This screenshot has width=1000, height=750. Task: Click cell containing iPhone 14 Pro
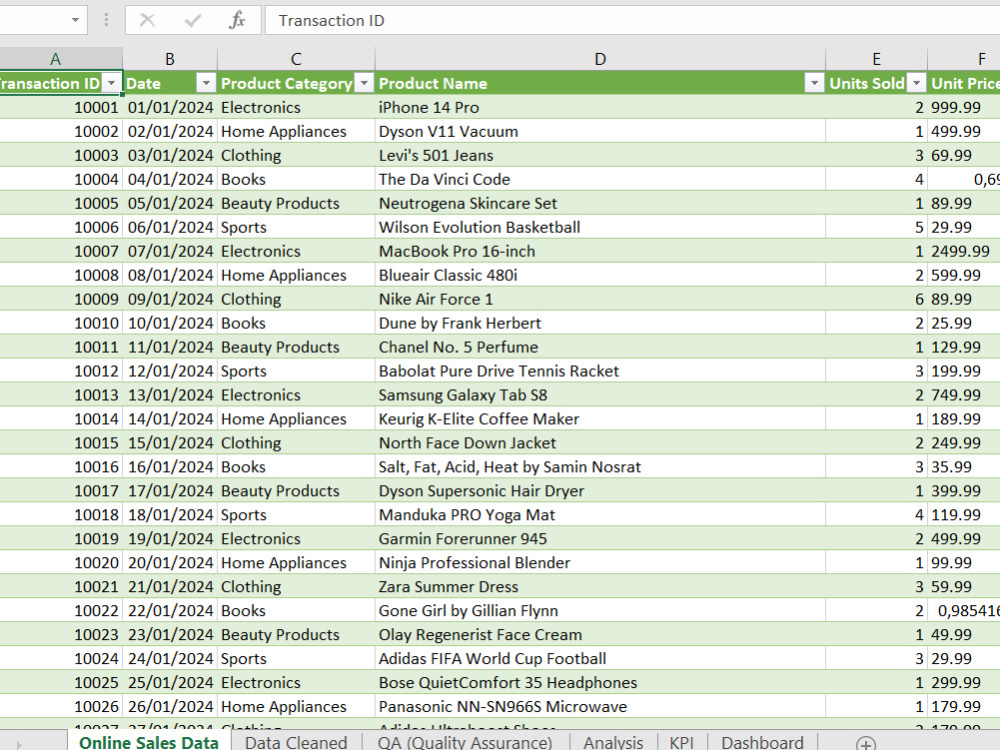point(600,107)
